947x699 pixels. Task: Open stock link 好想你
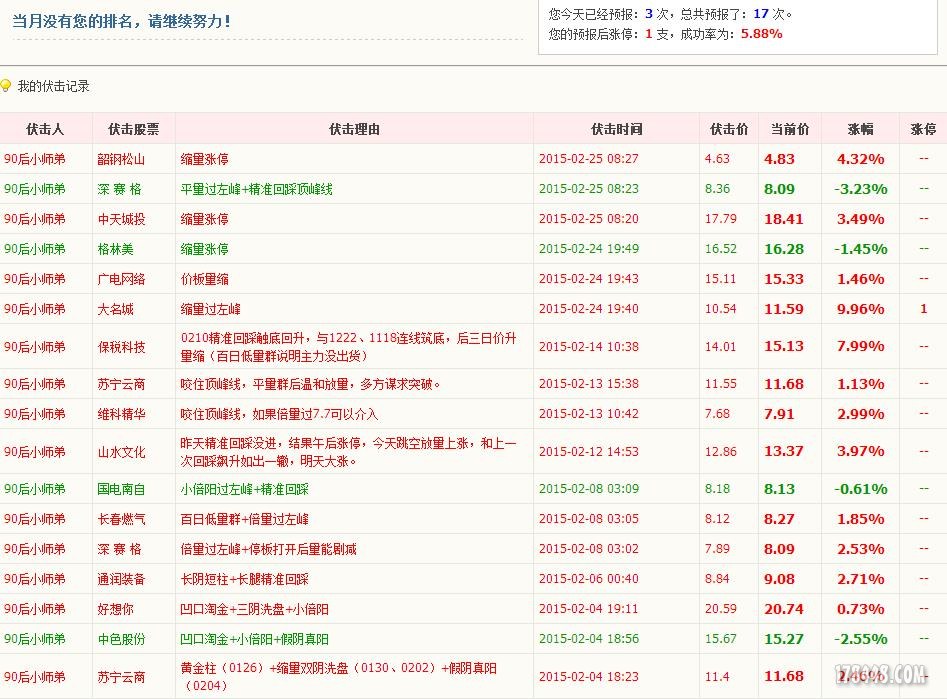(x=115, y=609)
